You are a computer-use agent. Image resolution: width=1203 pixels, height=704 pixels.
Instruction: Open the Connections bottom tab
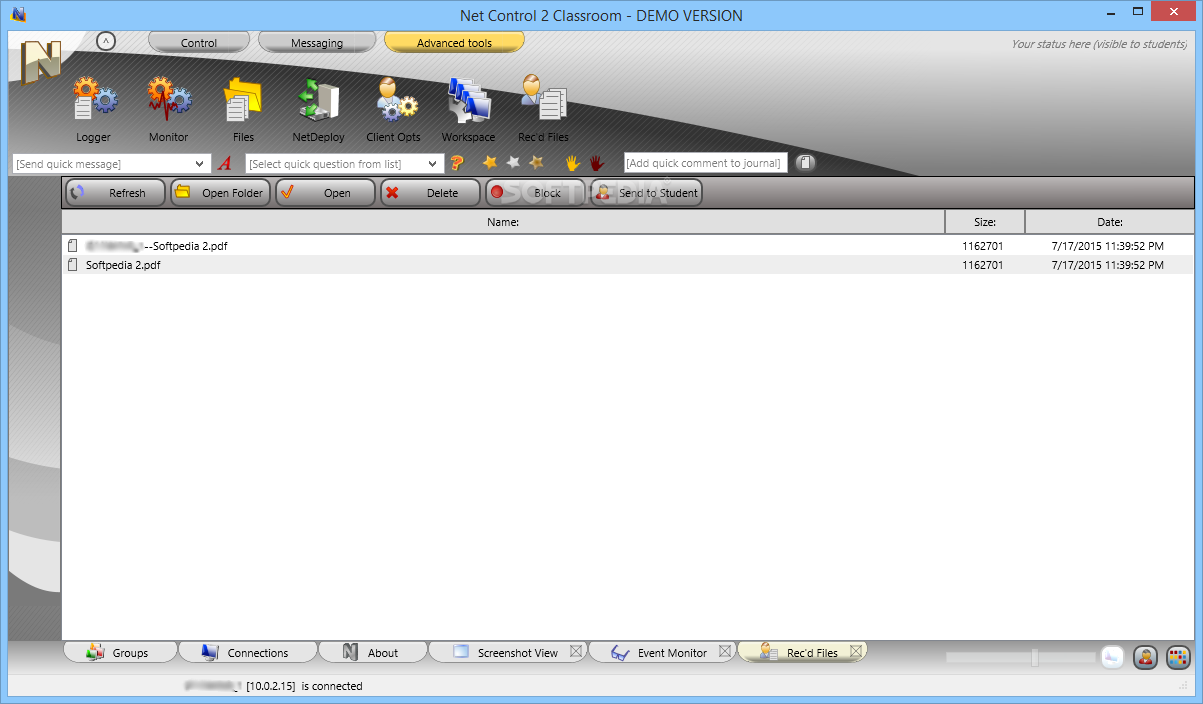(247, 652)
